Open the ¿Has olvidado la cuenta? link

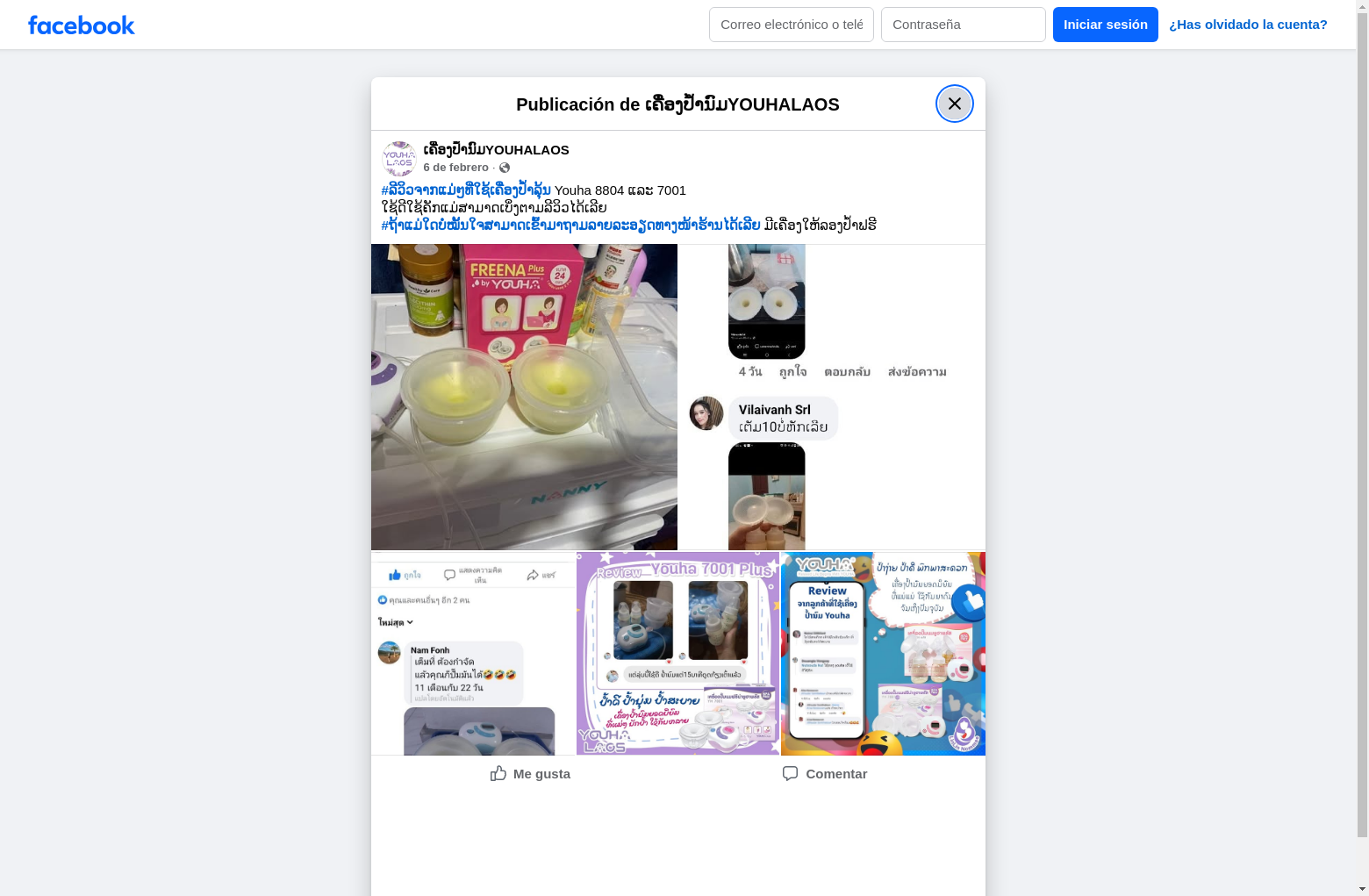pos(1248,25)
